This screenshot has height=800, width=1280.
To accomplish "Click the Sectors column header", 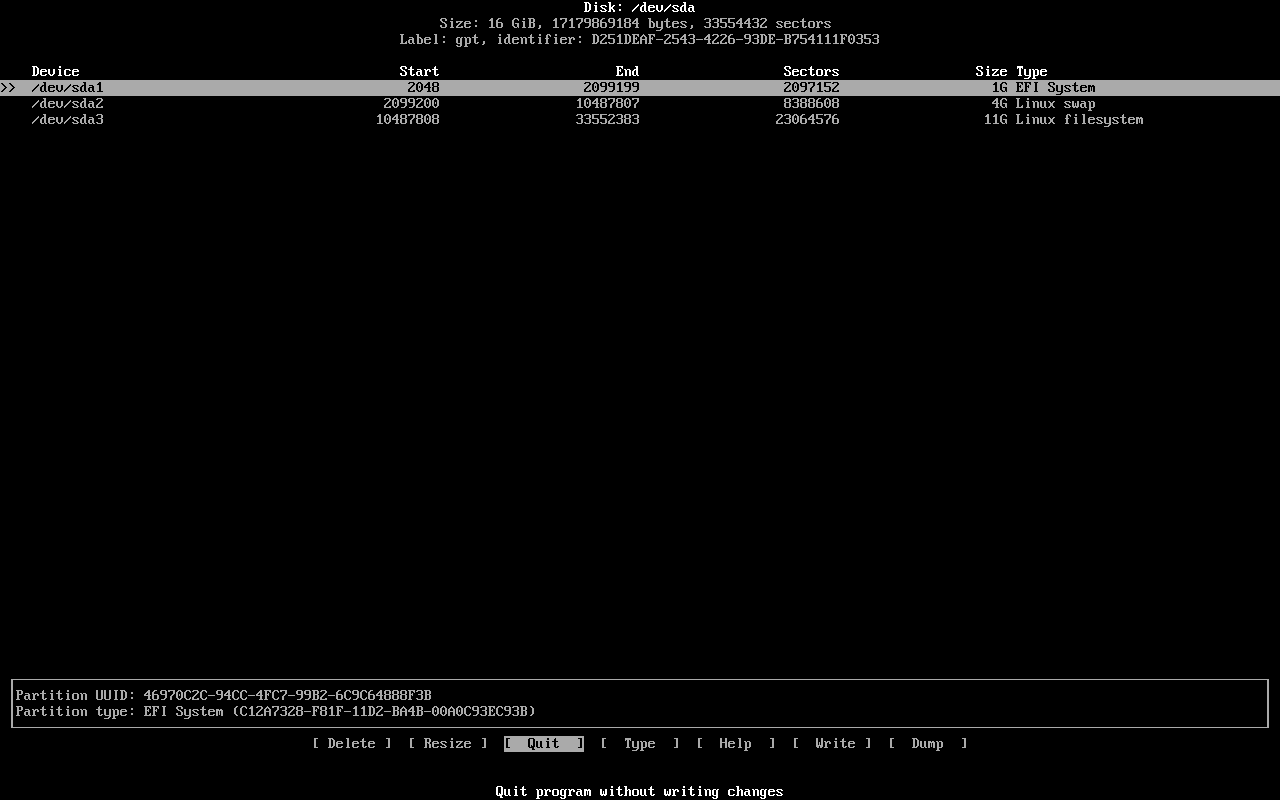I will tap(811, 71).
